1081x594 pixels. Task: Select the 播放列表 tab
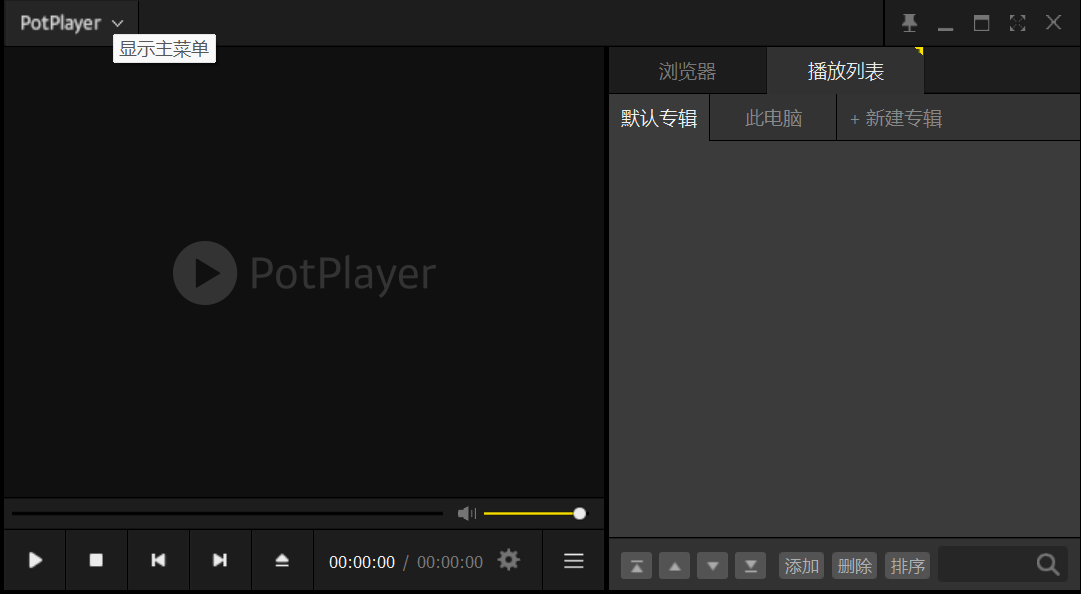click(x=845, y=71)
